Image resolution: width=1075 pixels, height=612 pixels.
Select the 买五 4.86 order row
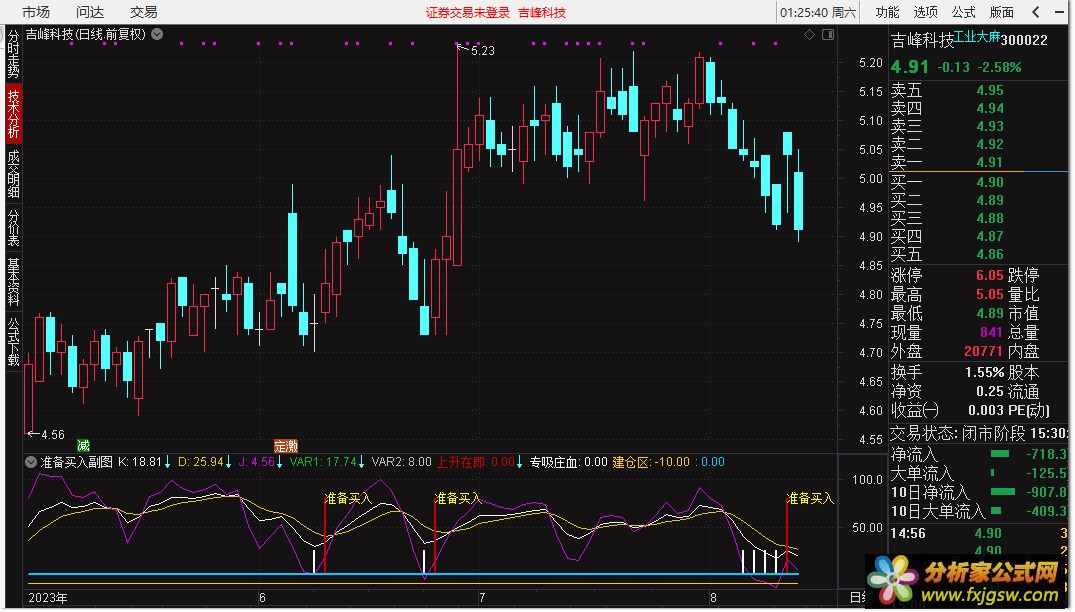979,254
